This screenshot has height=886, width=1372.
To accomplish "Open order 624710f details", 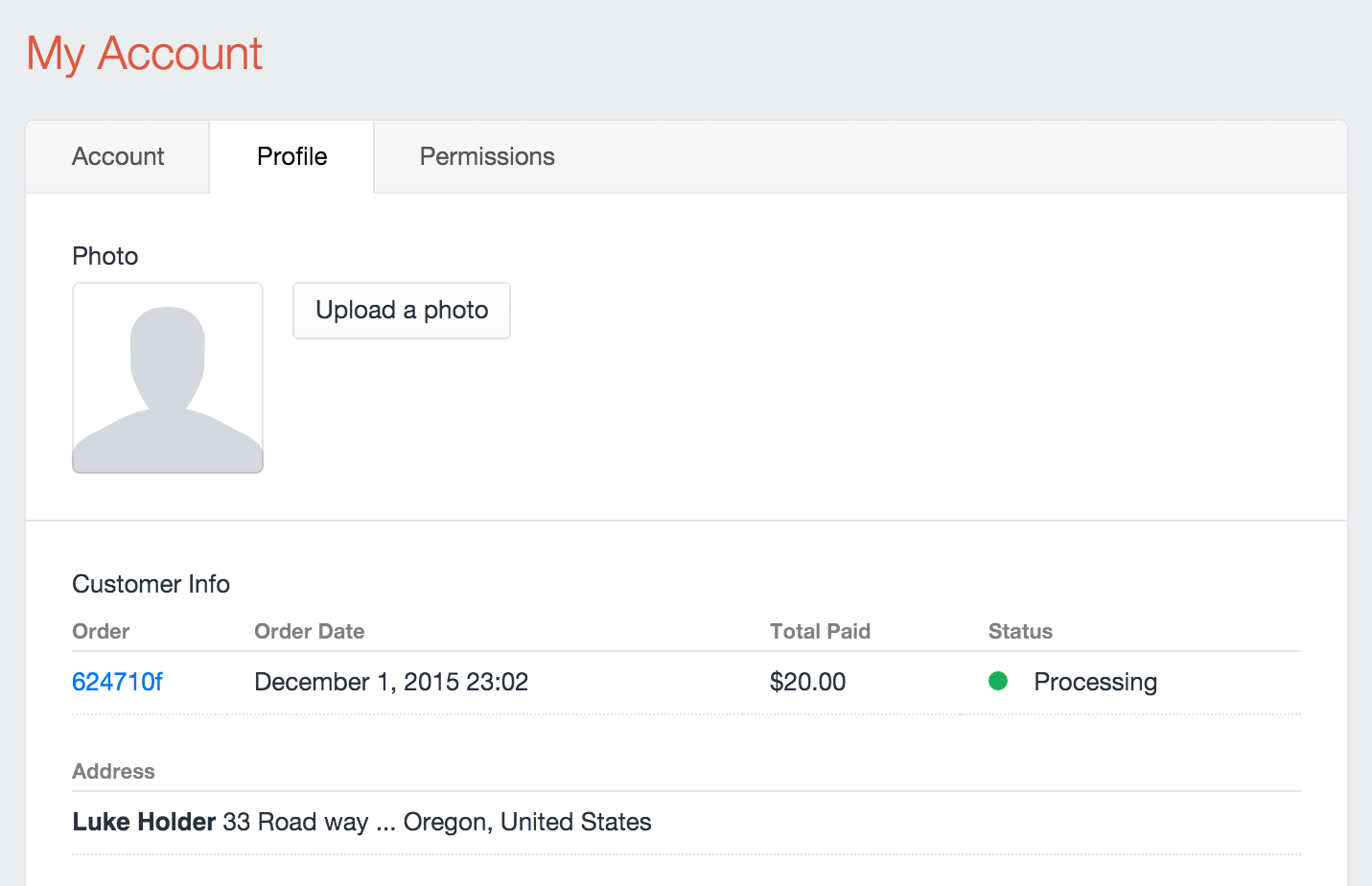I will tap(117, 682).
